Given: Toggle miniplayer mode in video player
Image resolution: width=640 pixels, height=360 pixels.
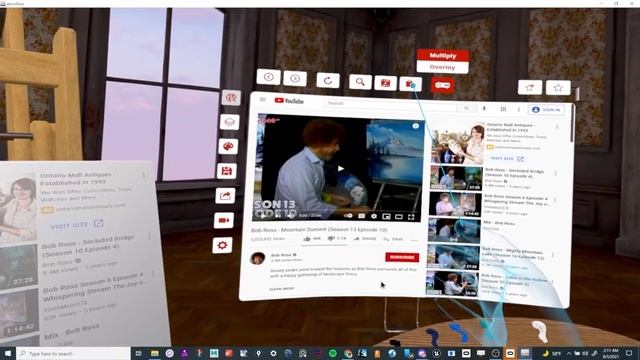Looking at the screenshot, I should click(x=386, y=217).
